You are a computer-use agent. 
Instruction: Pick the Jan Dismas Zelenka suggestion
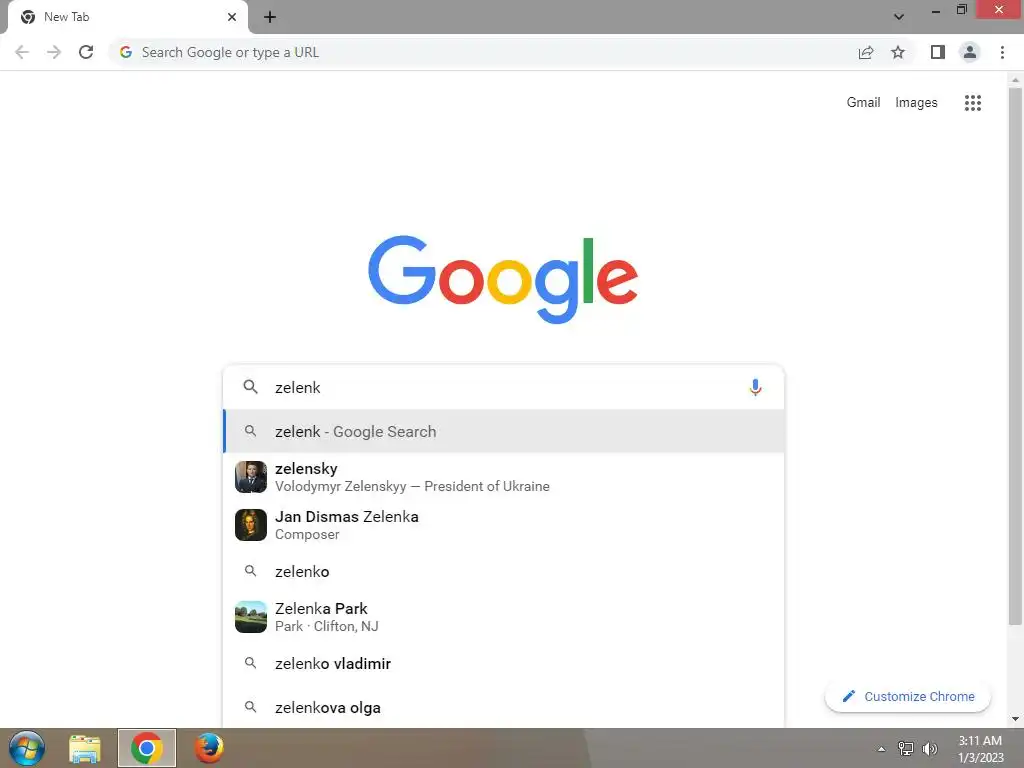point(503,525)
